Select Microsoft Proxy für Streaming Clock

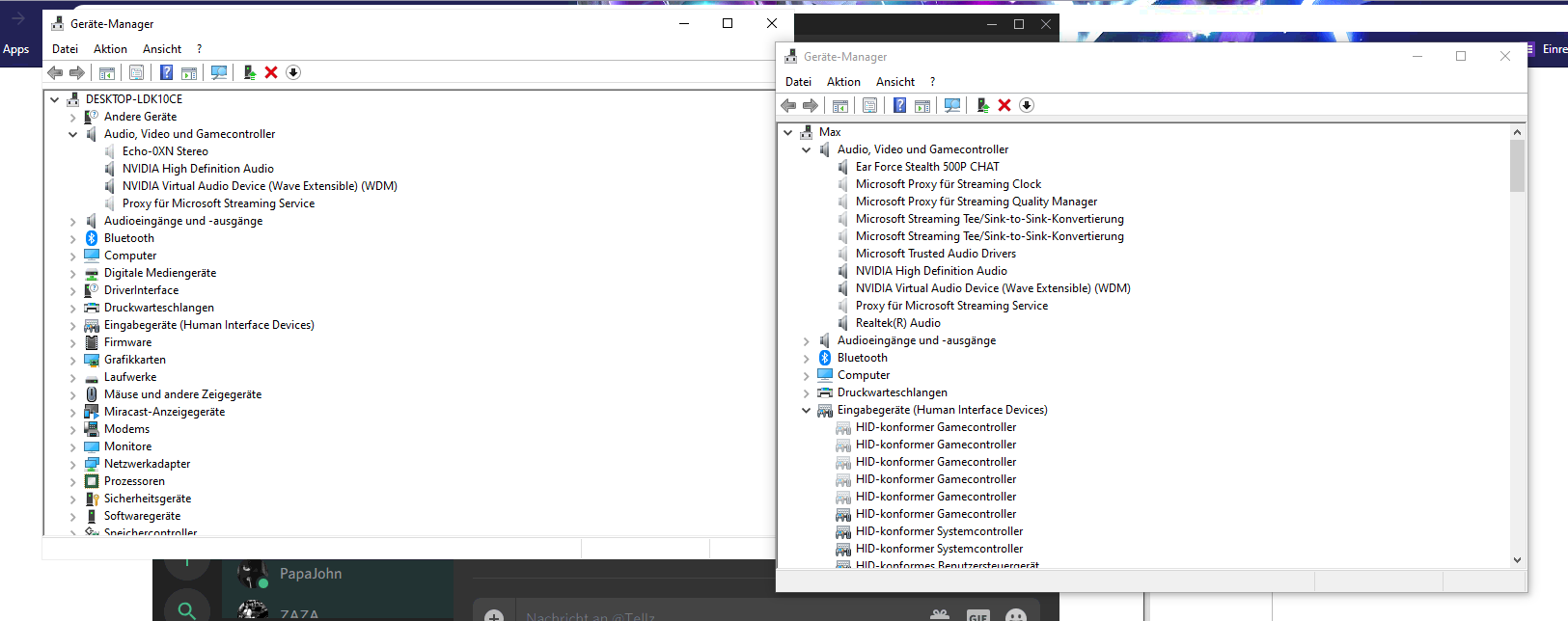[948, 184]
